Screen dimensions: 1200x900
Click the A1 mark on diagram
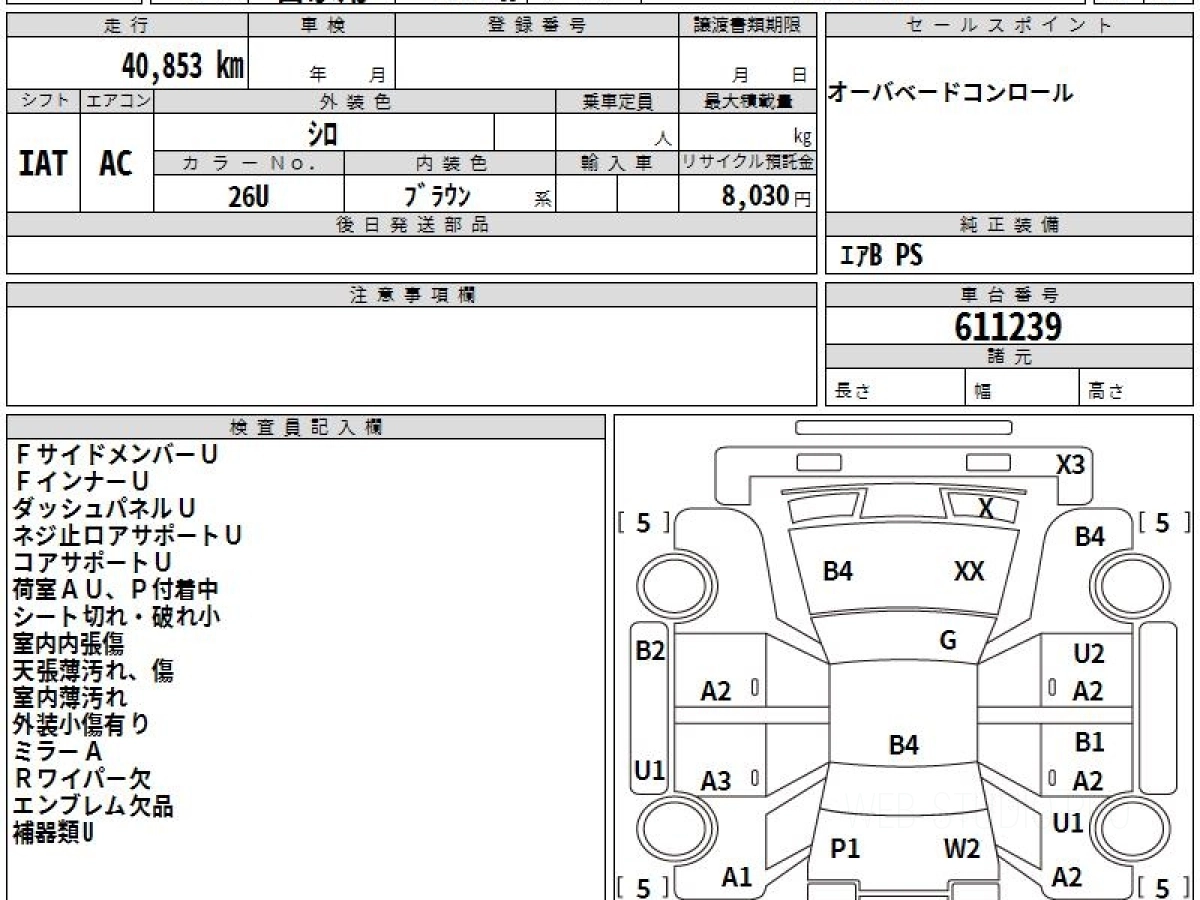click(x=737, y=878)
